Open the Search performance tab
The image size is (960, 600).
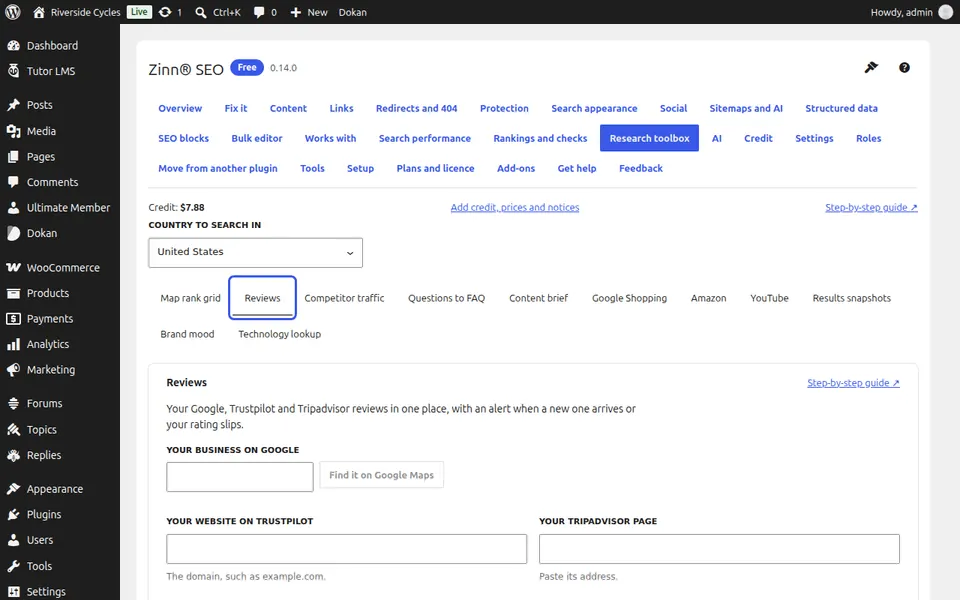coord(425,138)
